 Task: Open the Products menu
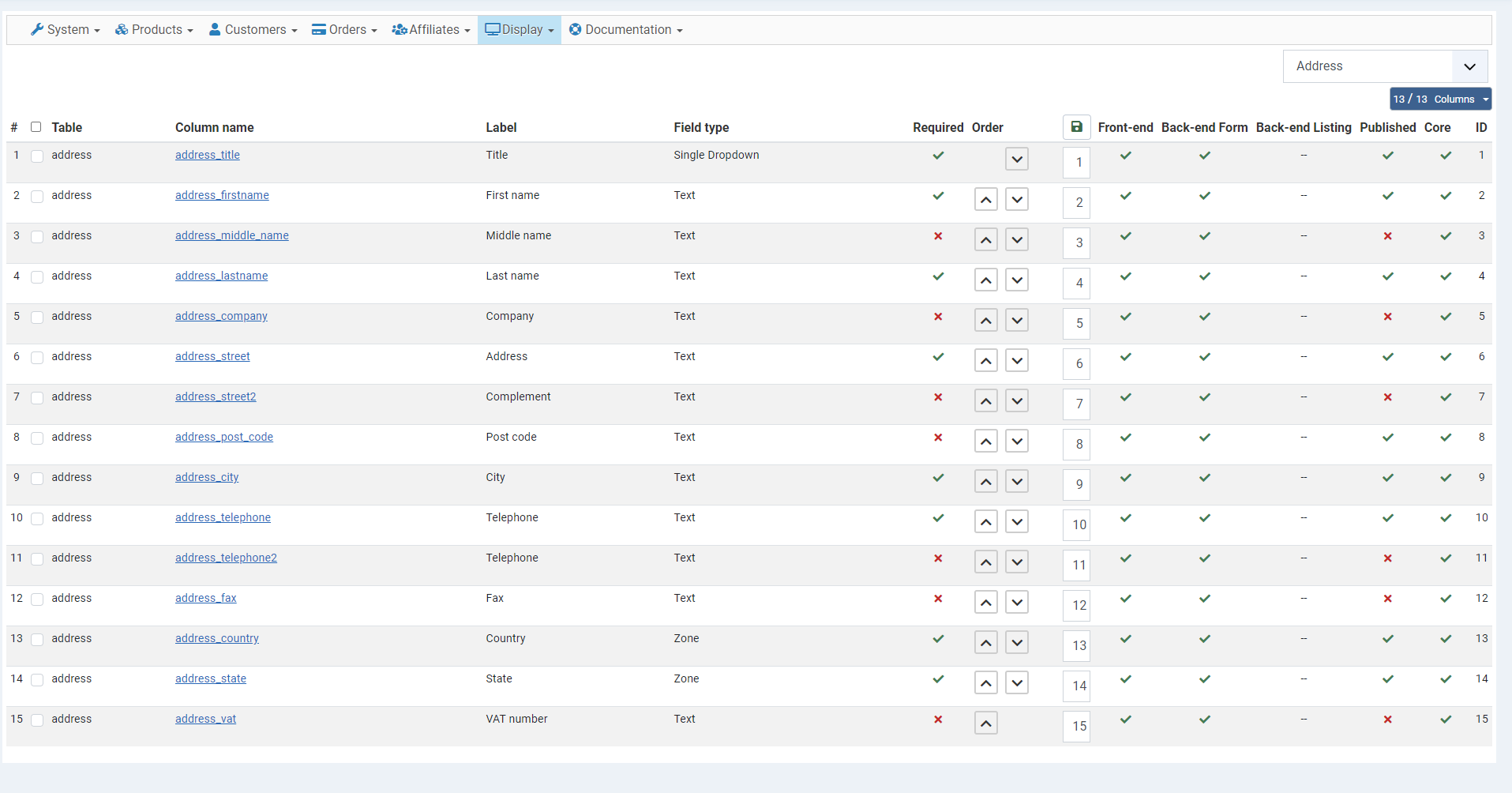point(154,30)
